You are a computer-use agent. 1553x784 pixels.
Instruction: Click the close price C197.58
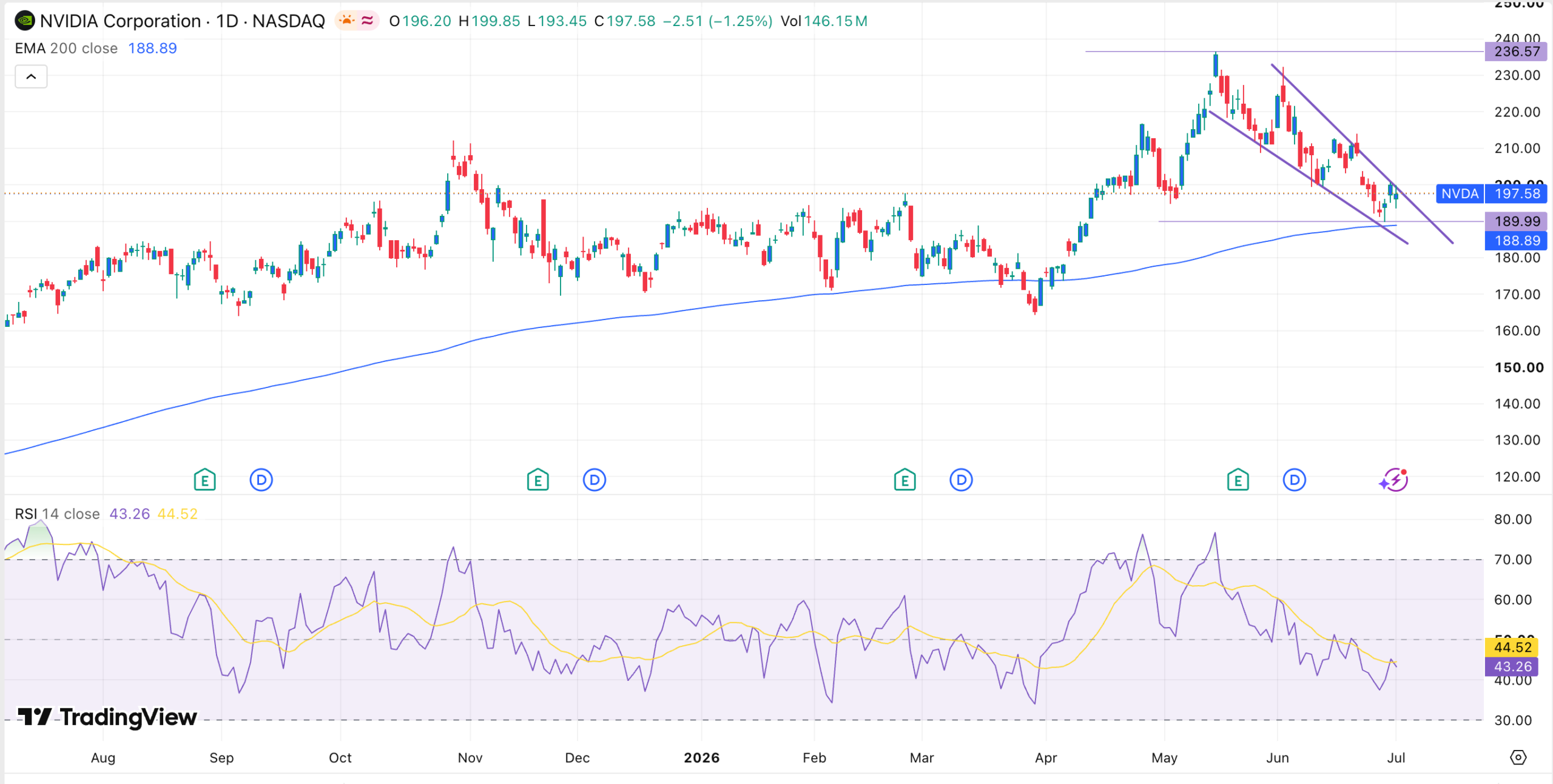(625, 21)
